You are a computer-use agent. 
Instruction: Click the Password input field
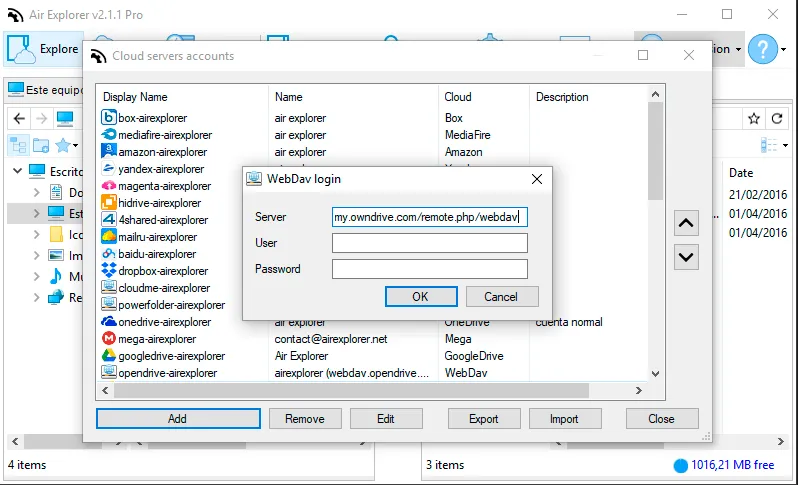pyautogui.click(x=430, y=269)
